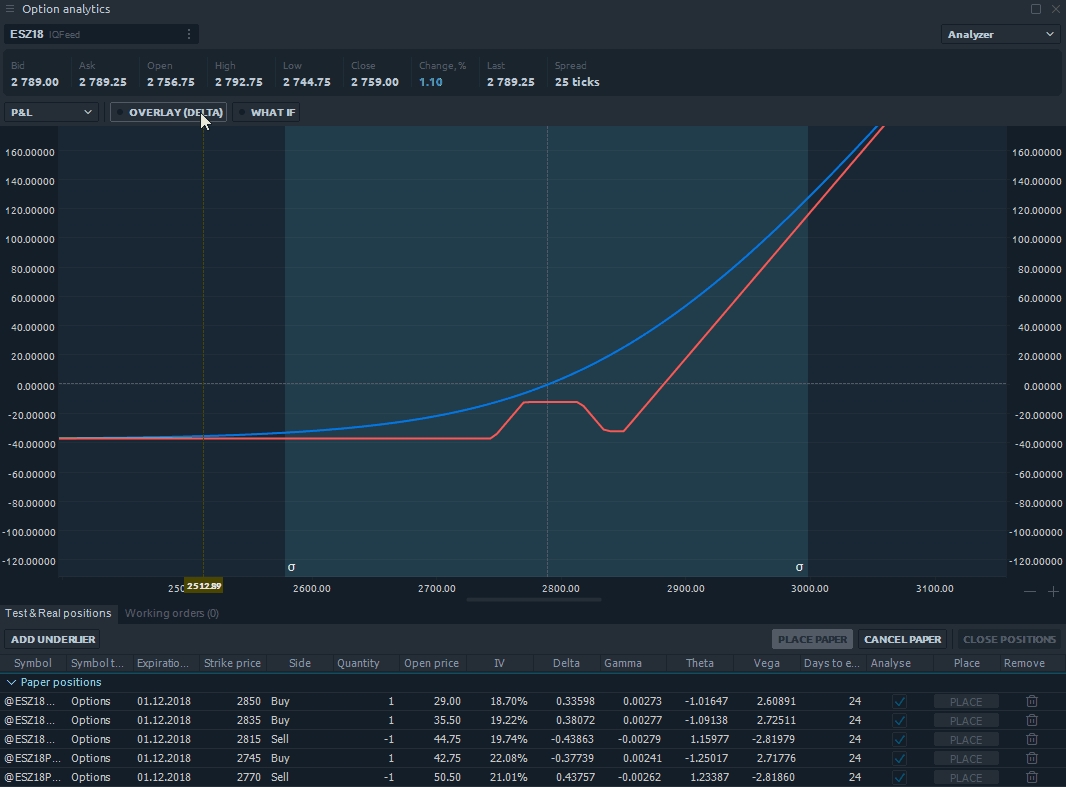Click the ADD UNDERLIER button
This screenshot has width=1066, height=787.
53,639
